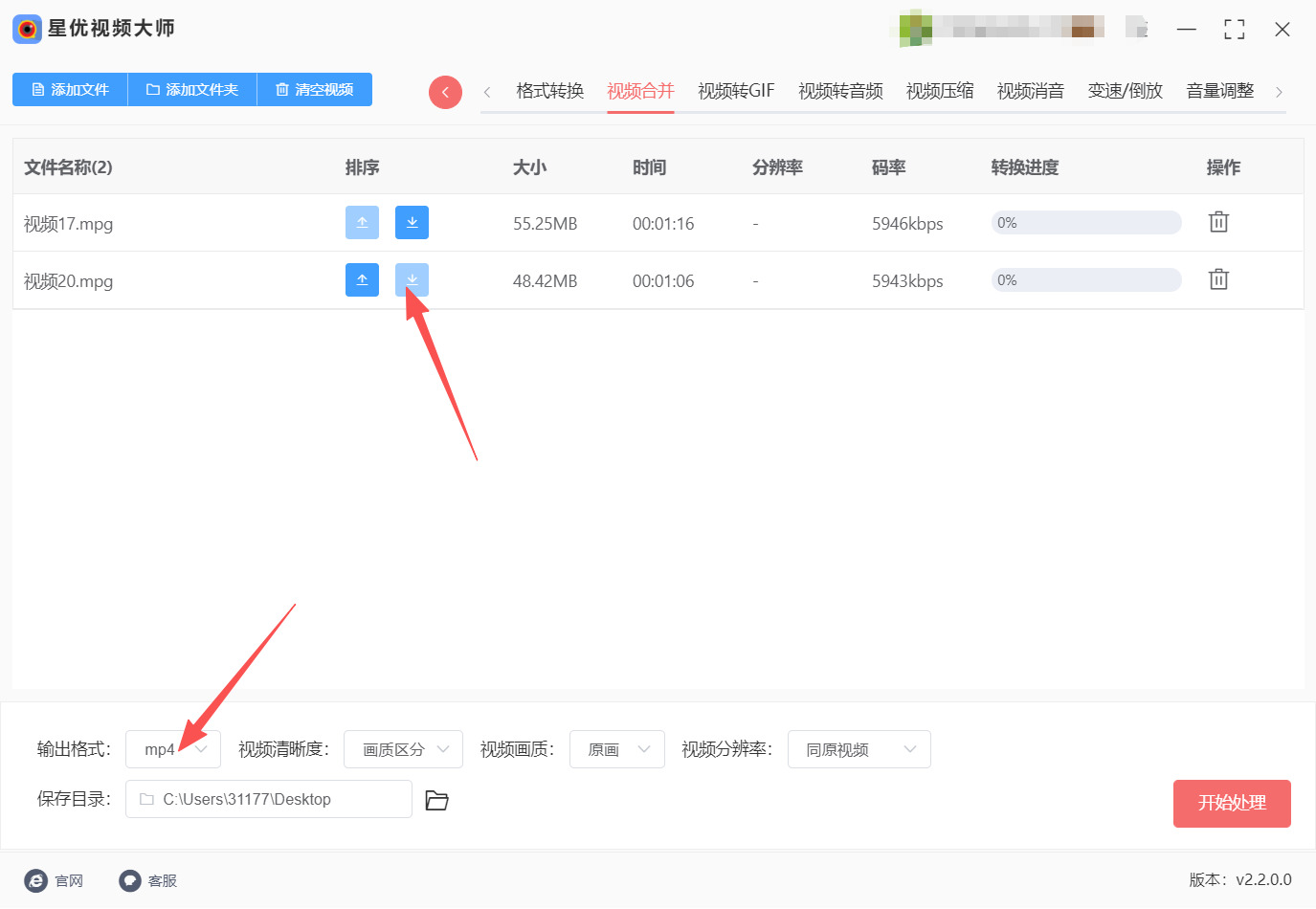The height and width of the screenshot is (909, 1316).
Task: Expand the 视频清晰度 quality dropdown
Action: pyautogui.click(x=403, y=749)
